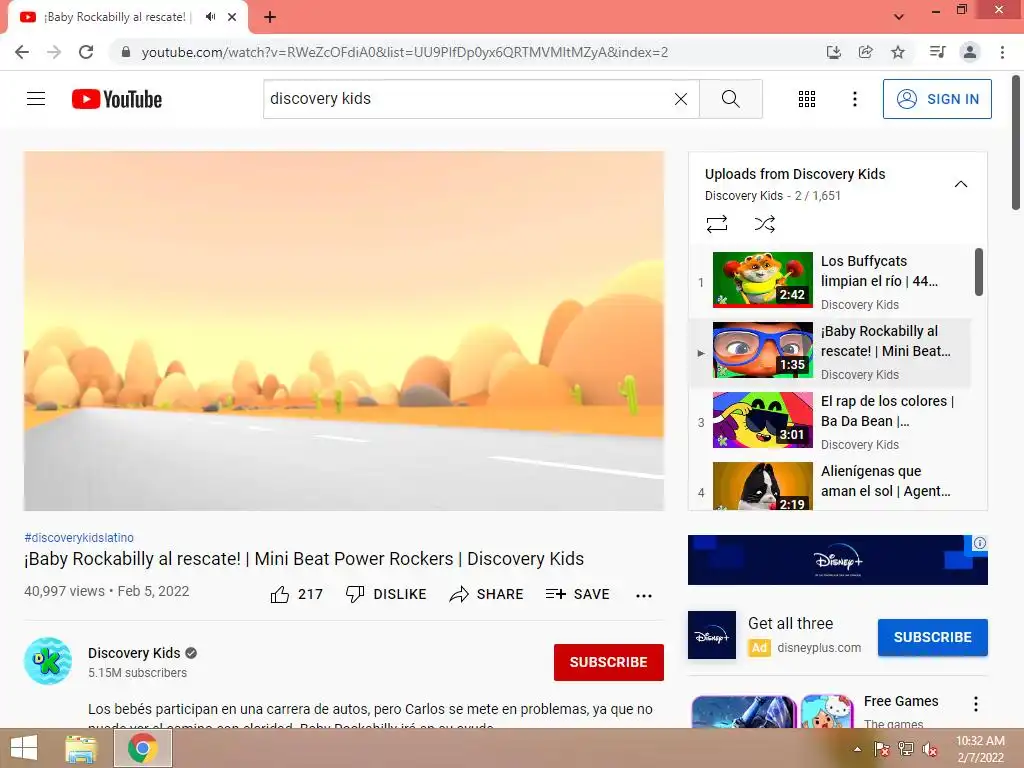Screen dimensions: 1024x768
Task: Go forward in browser history
Action: (x=54, y=52)
